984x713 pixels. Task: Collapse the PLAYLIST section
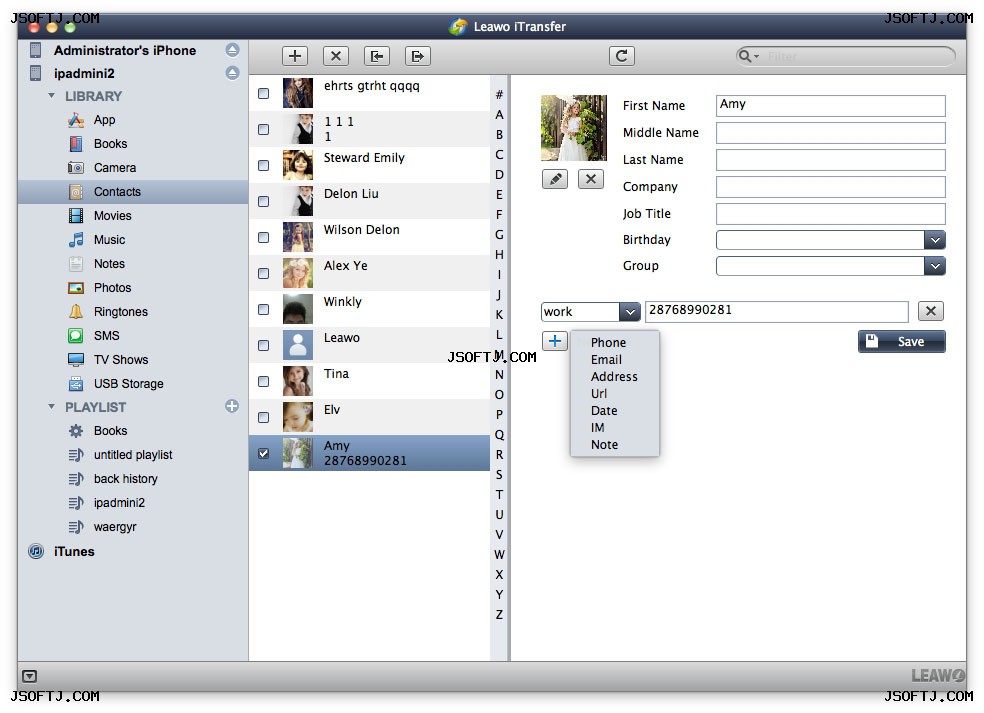click(x=51, y=407)
